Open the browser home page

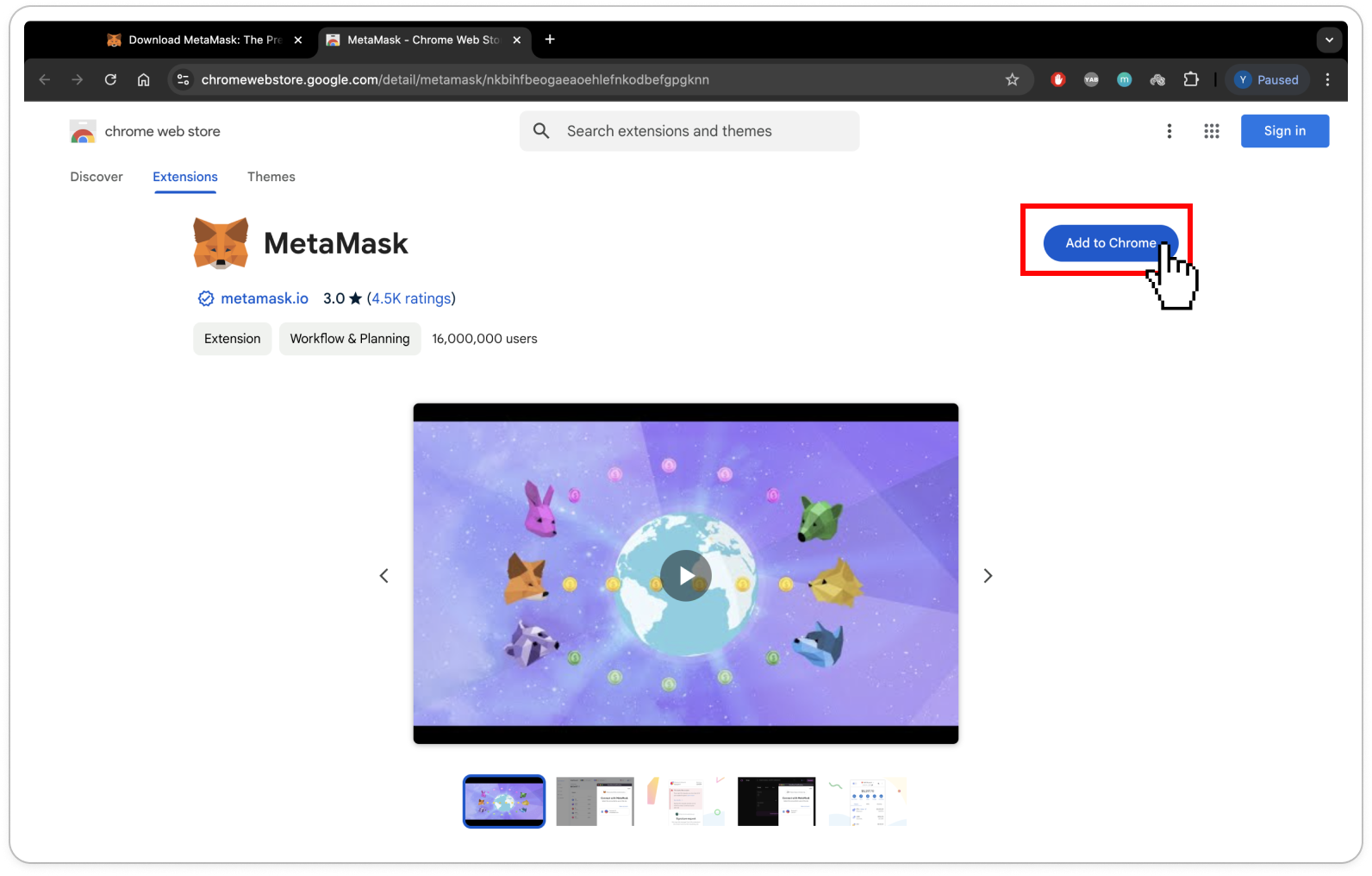[144, 80]
